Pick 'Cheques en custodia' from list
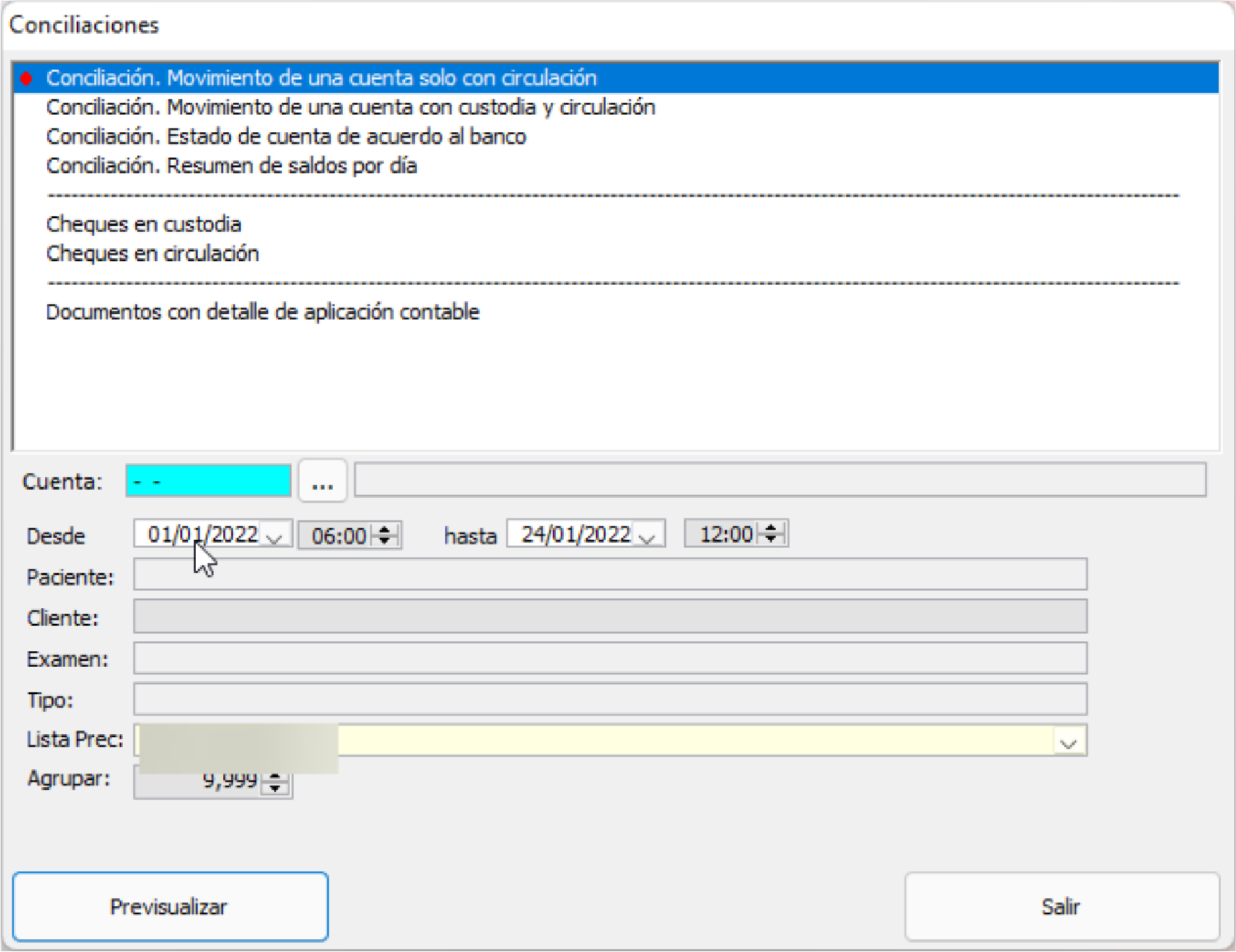Viewport: 1236px width, 952px height. pos(143,224)
